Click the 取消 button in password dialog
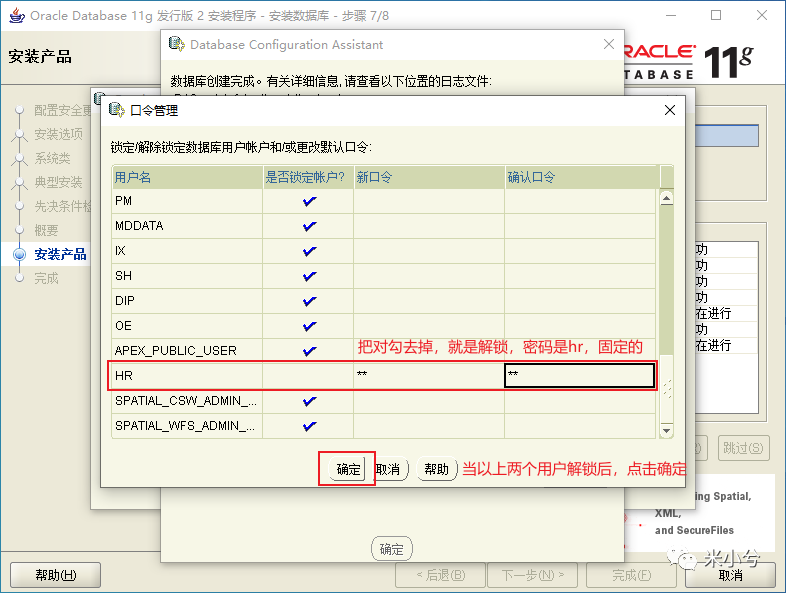The height and width of the screenshot is (593, 786). [390, 470]
